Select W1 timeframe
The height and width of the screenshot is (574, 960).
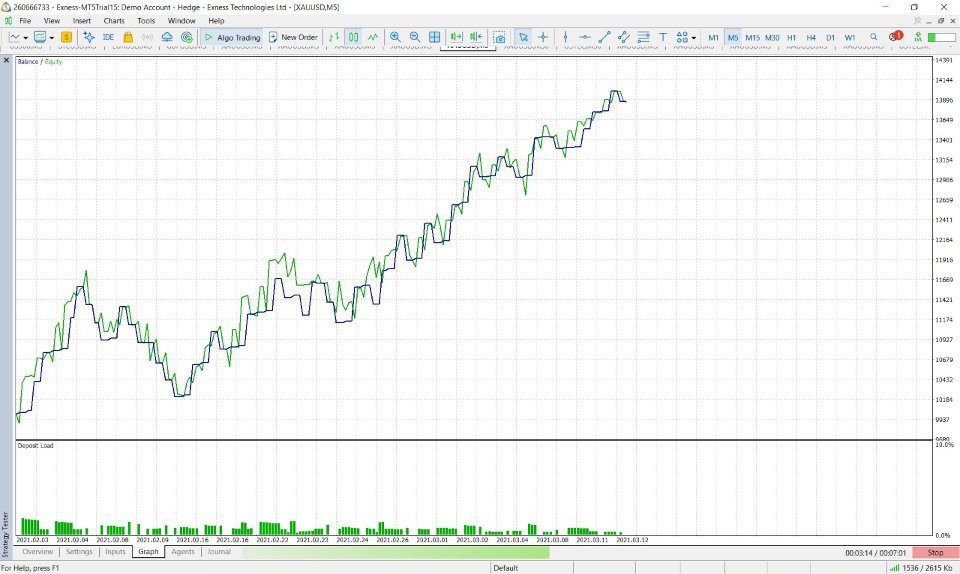[850, 38]
